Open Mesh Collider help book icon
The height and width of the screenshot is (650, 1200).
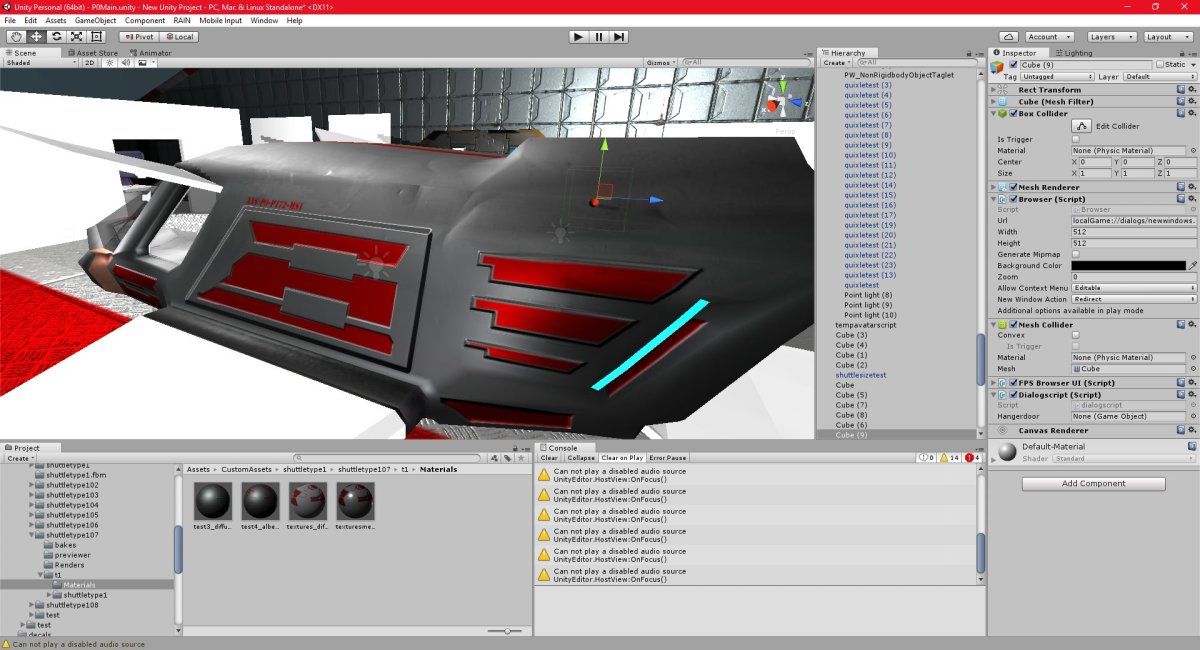1181,325
